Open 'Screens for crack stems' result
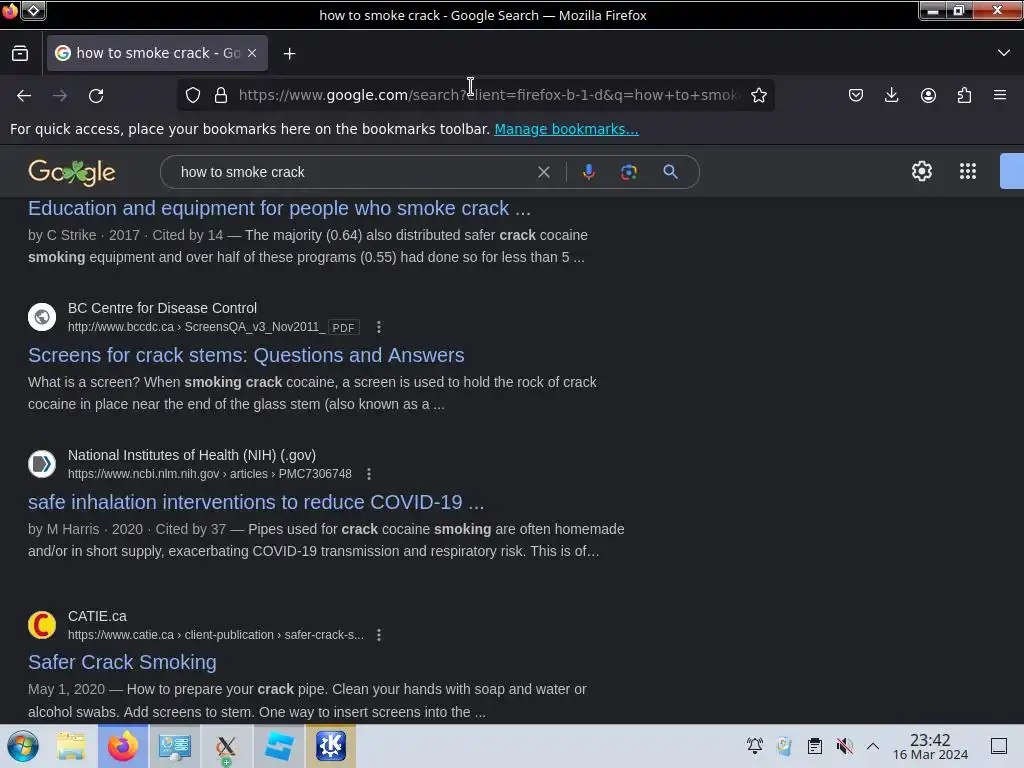1024x768 pixels. (x=246, y=355)
